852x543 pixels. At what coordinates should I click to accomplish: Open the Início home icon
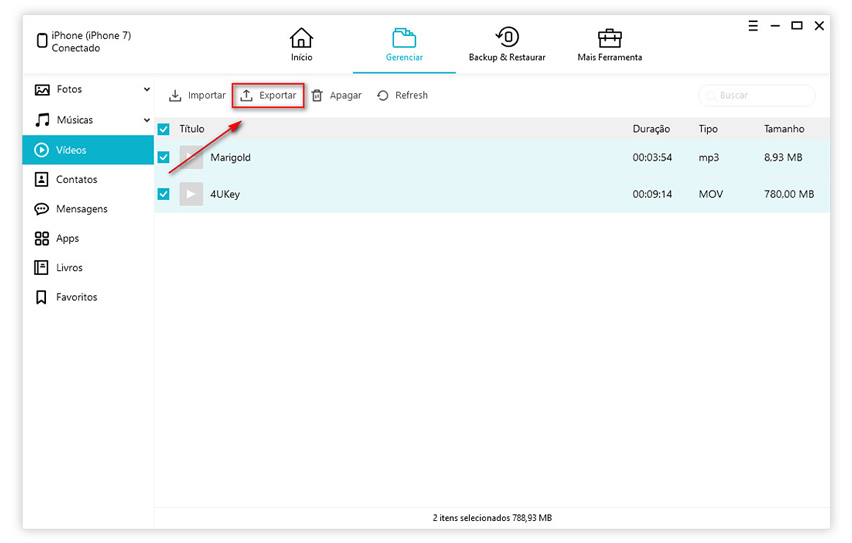301,38
